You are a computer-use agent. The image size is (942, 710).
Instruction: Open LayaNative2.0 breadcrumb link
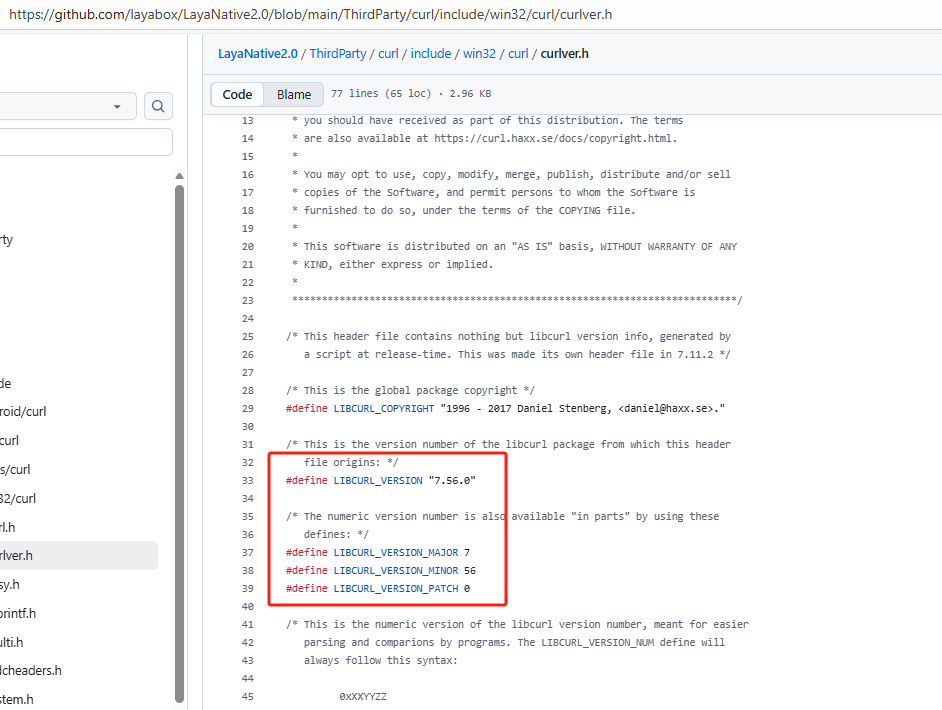click(x=258, y=53)
